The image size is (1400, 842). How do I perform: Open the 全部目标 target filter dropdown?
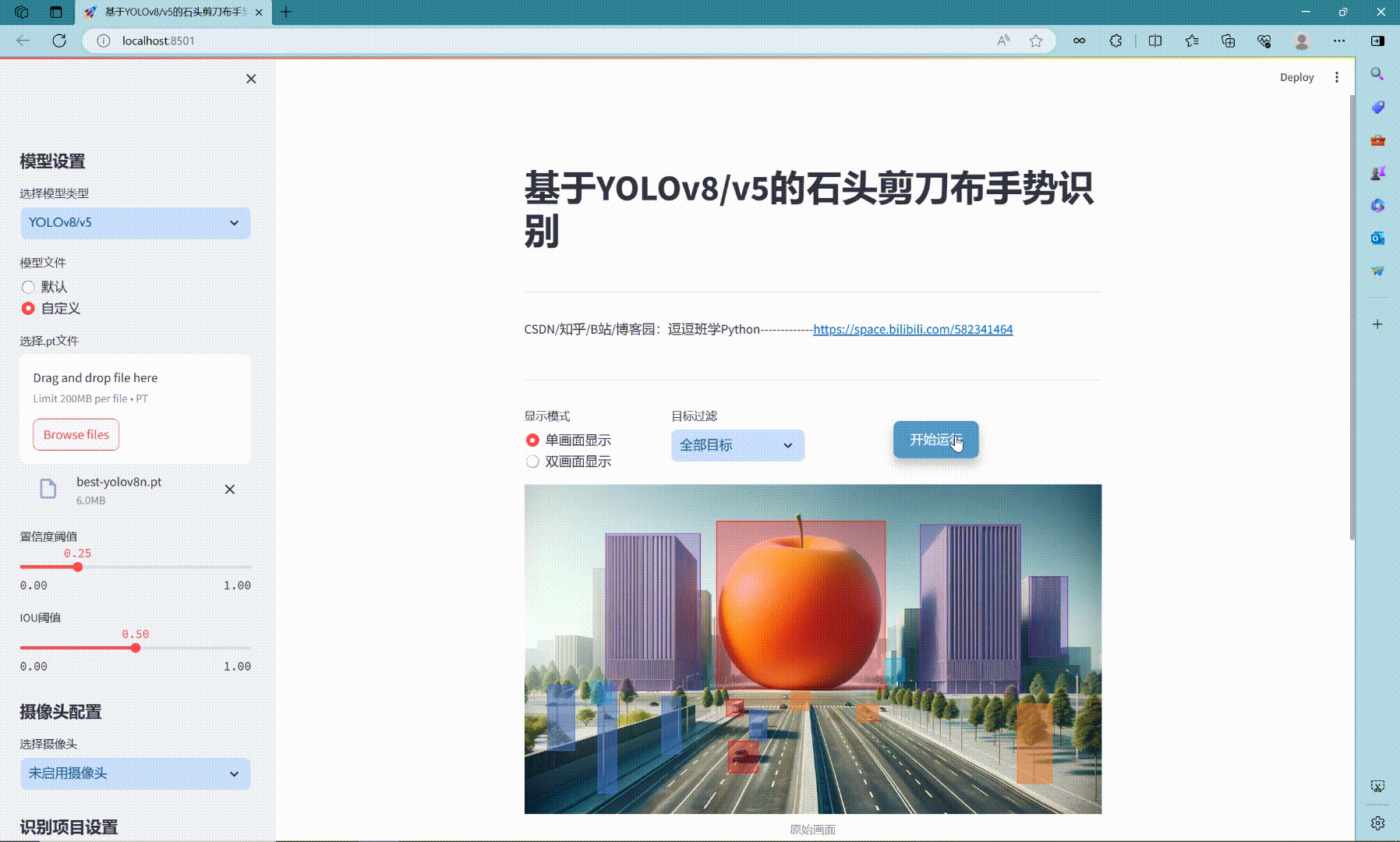(x=737, y=445)
